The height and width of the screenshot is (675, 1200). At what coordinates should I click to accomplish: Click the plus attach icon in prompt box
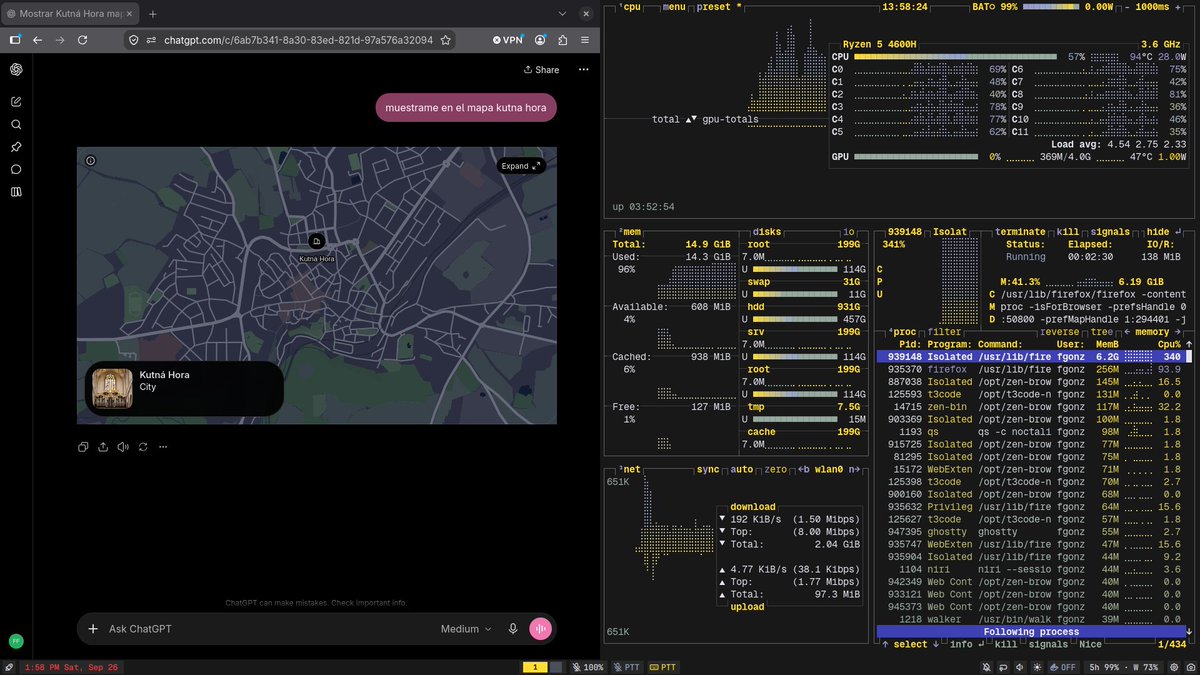pos(93,629)
